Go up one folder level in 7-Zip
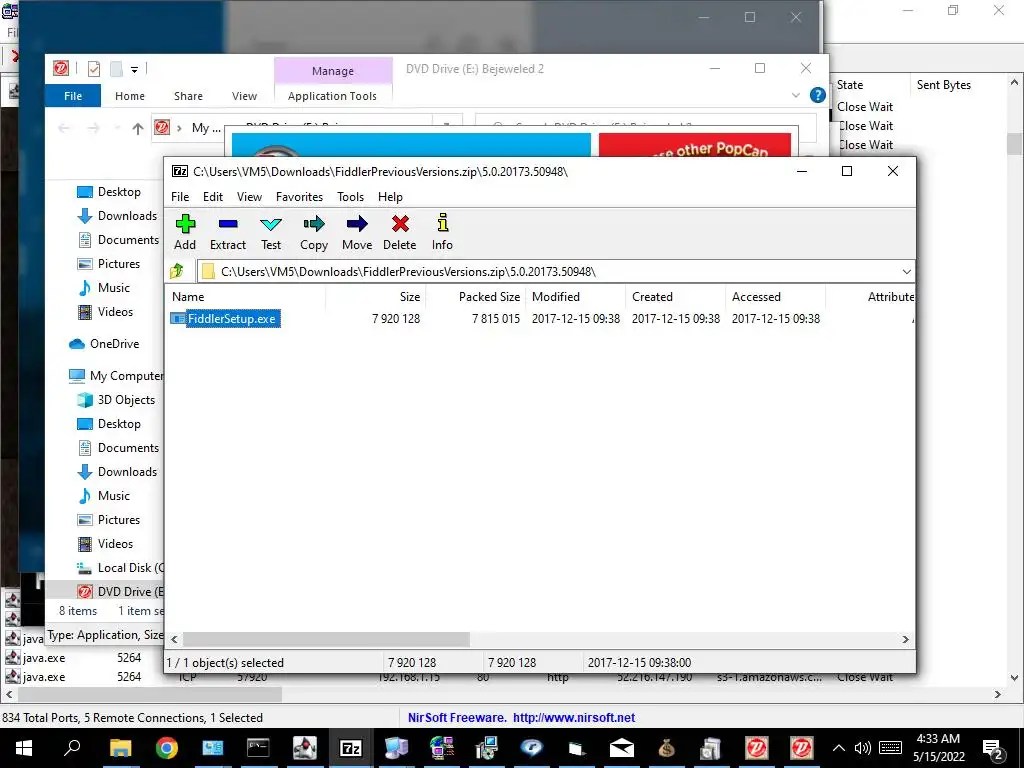 [177, 271]
